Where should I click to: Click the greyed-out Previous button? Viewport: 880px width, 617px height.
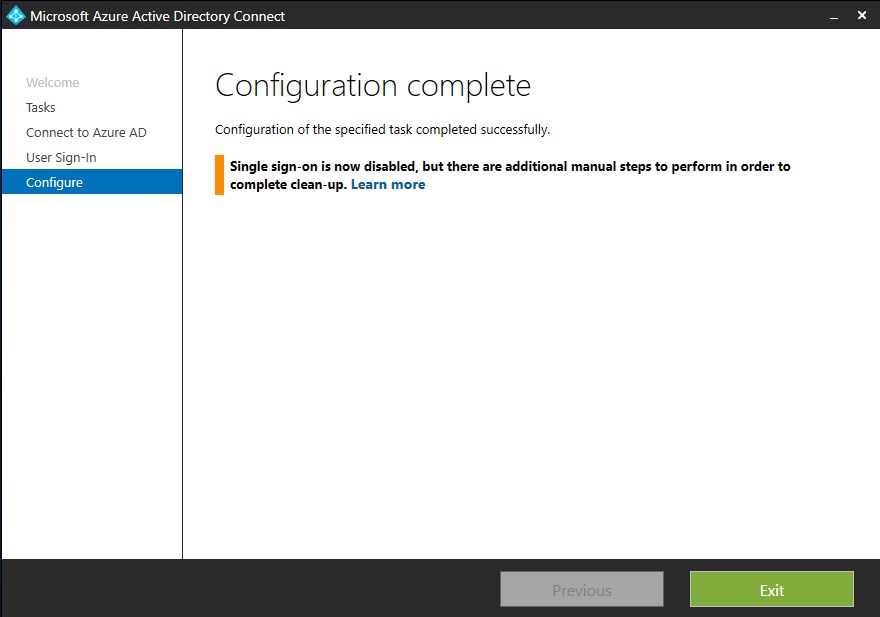581,590
